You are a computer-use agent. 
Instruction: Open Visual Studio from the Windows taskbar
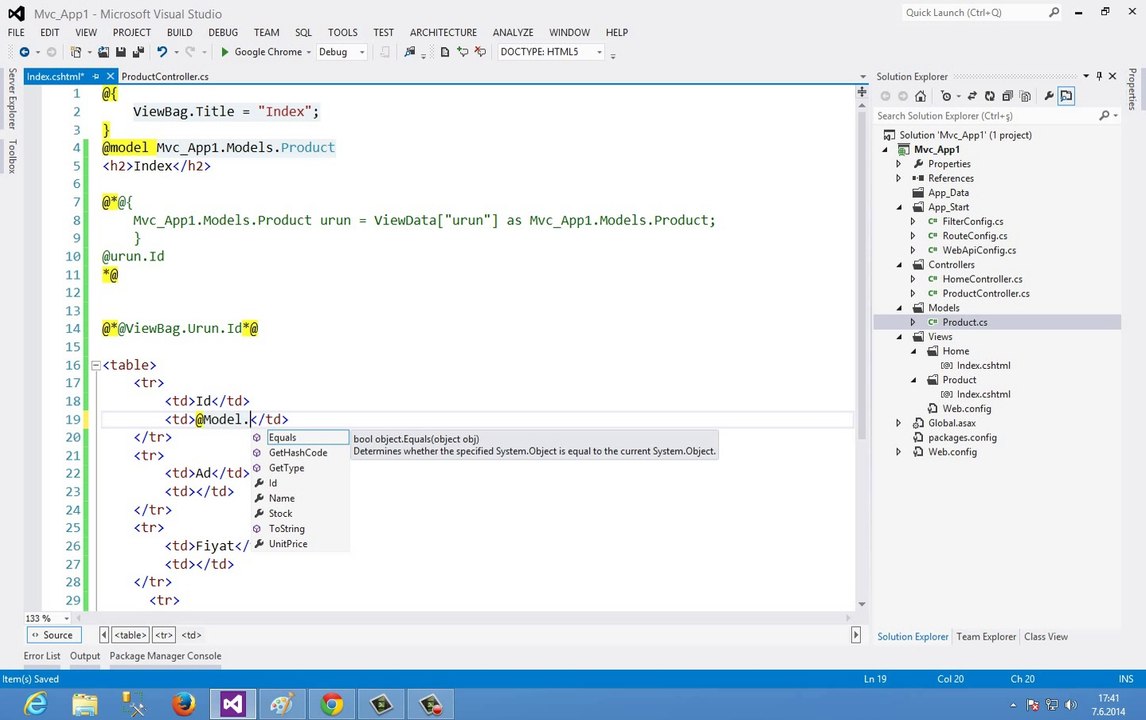click(232, 705)
